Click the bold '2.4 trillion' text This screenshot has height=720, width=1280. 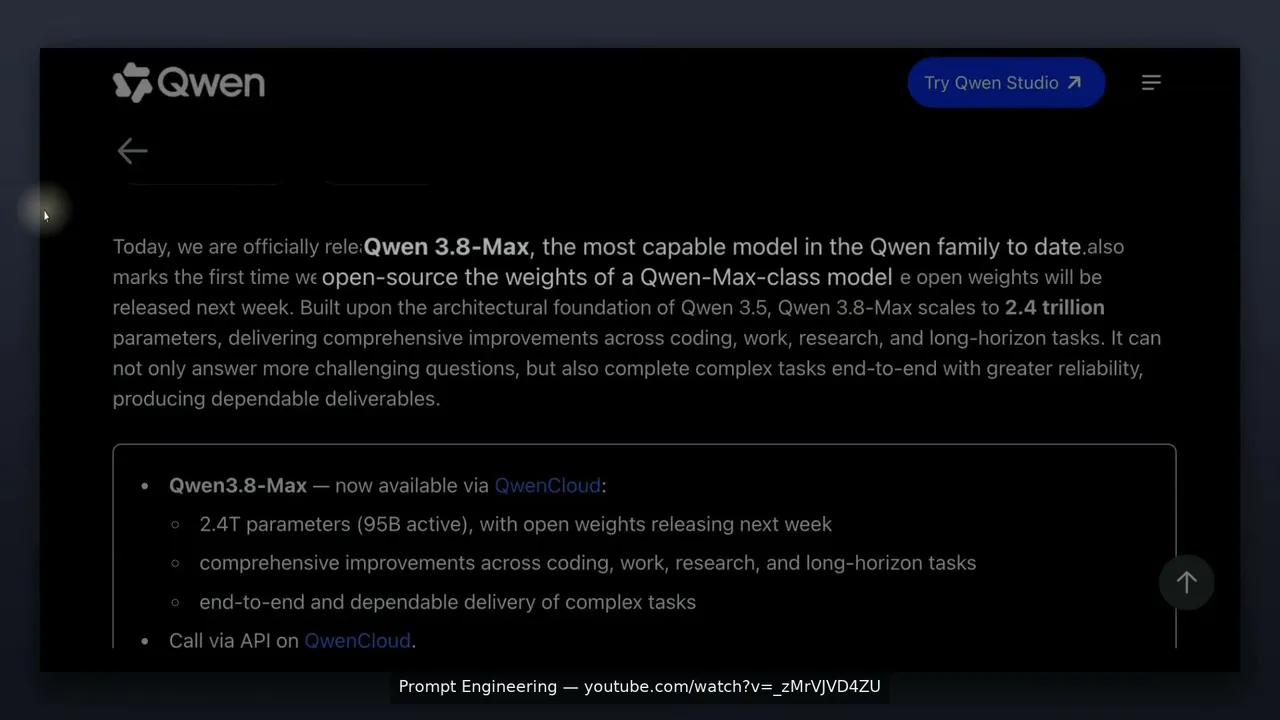click(x=1054, y=307)
